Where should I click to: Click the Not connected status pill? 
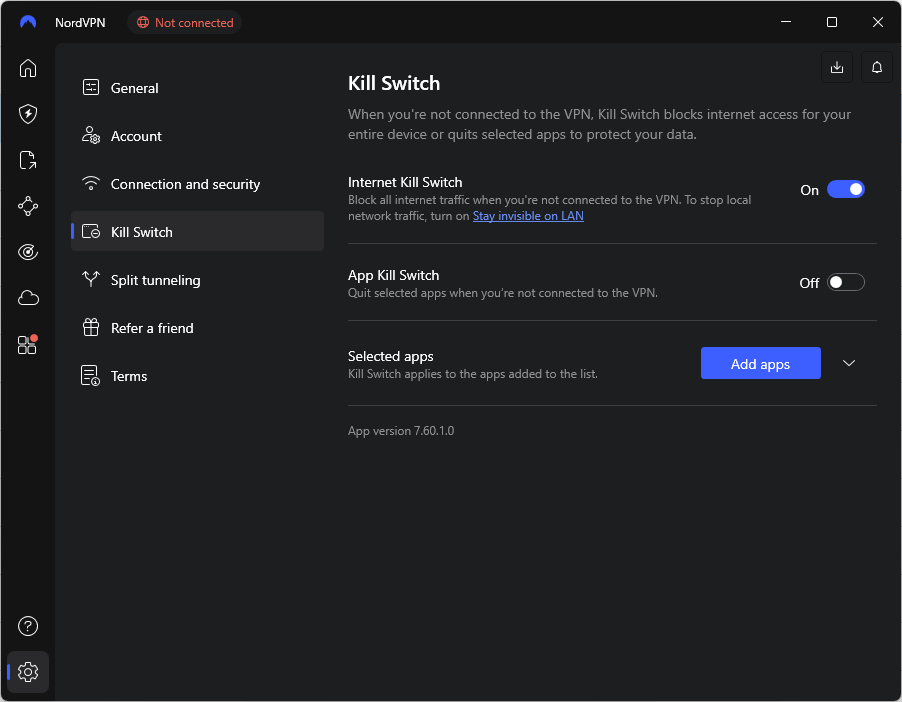point(185,22)
